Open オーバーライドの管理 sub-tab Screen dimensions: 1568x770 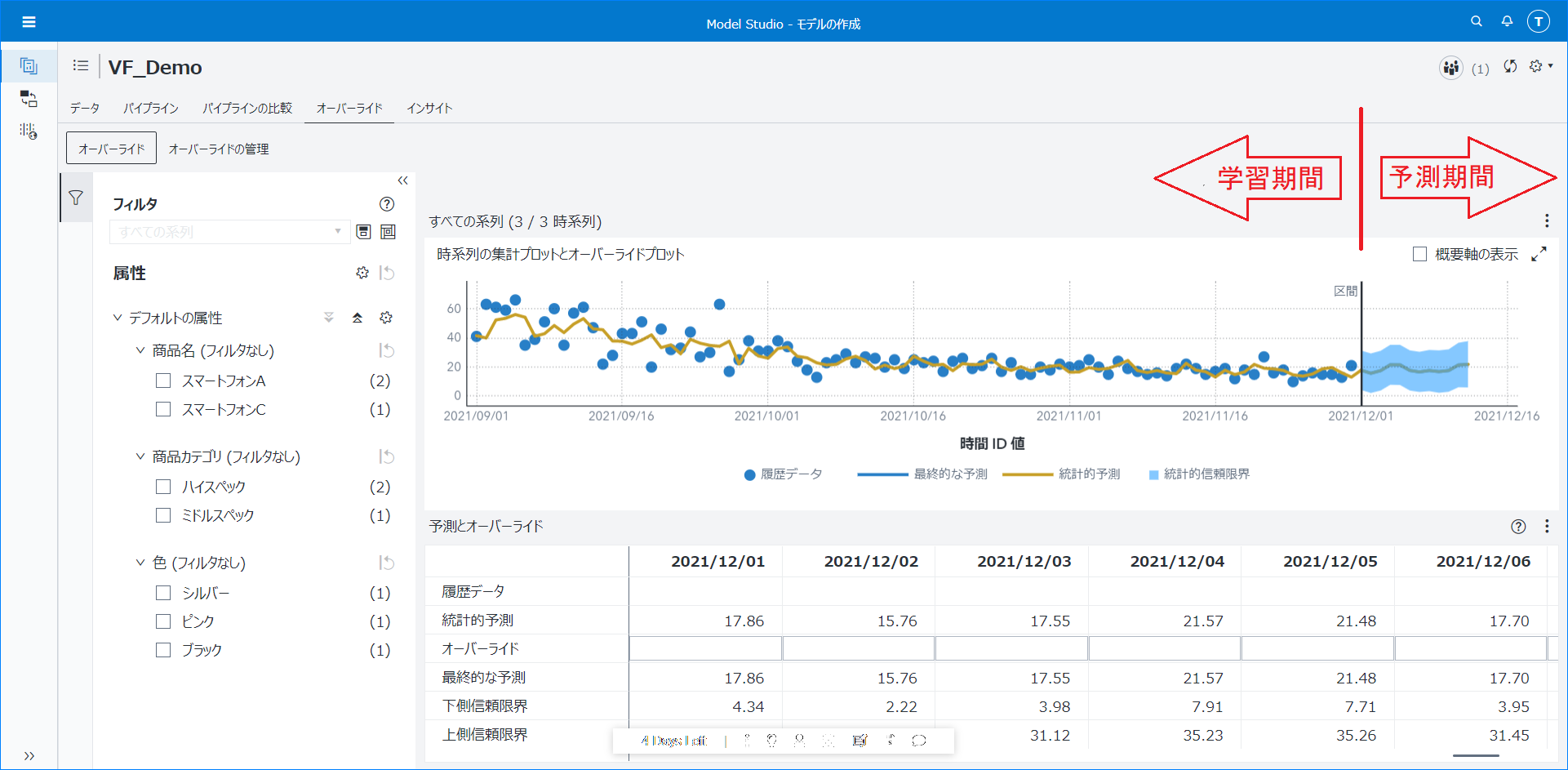(x=219, y=149)
